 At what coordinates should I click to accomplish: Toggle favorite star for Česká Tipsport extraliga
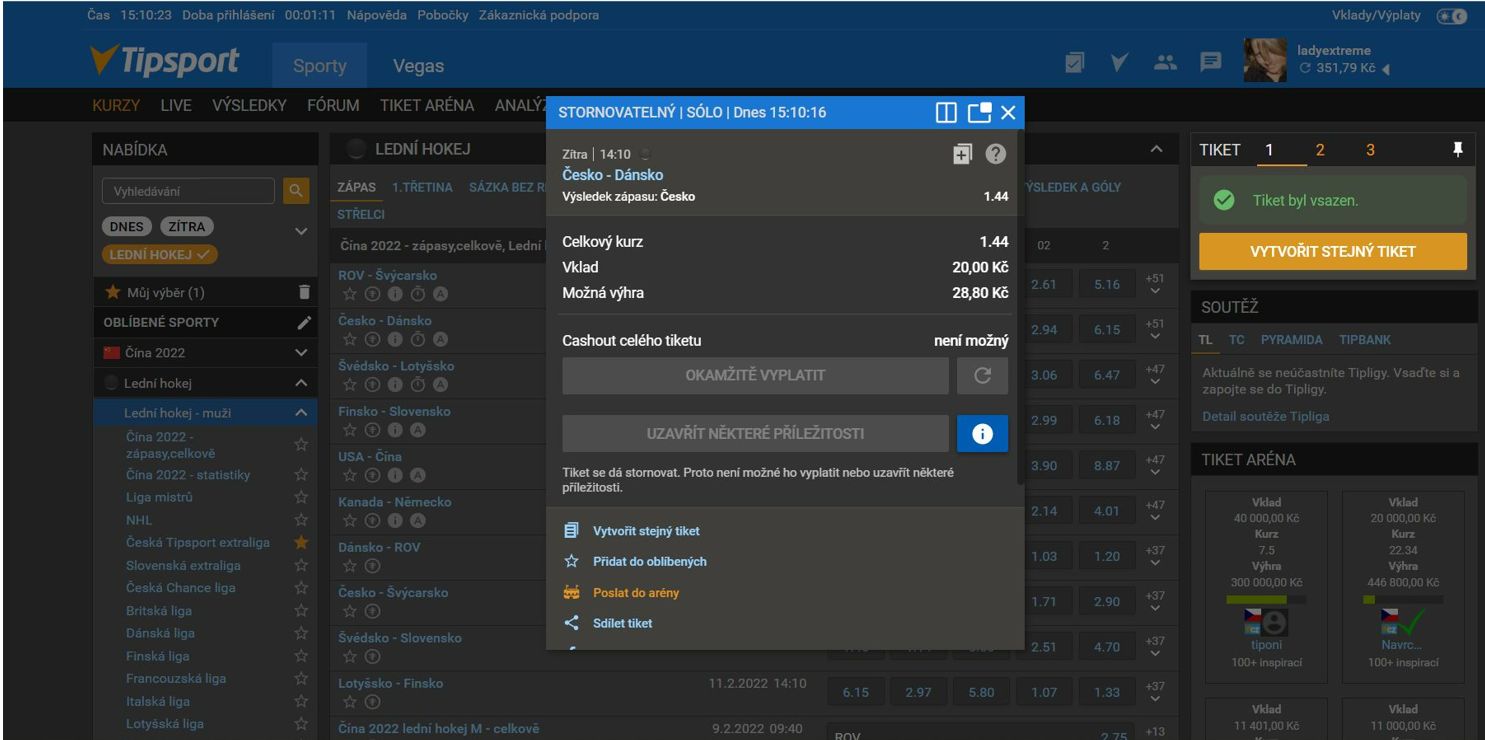301,542
